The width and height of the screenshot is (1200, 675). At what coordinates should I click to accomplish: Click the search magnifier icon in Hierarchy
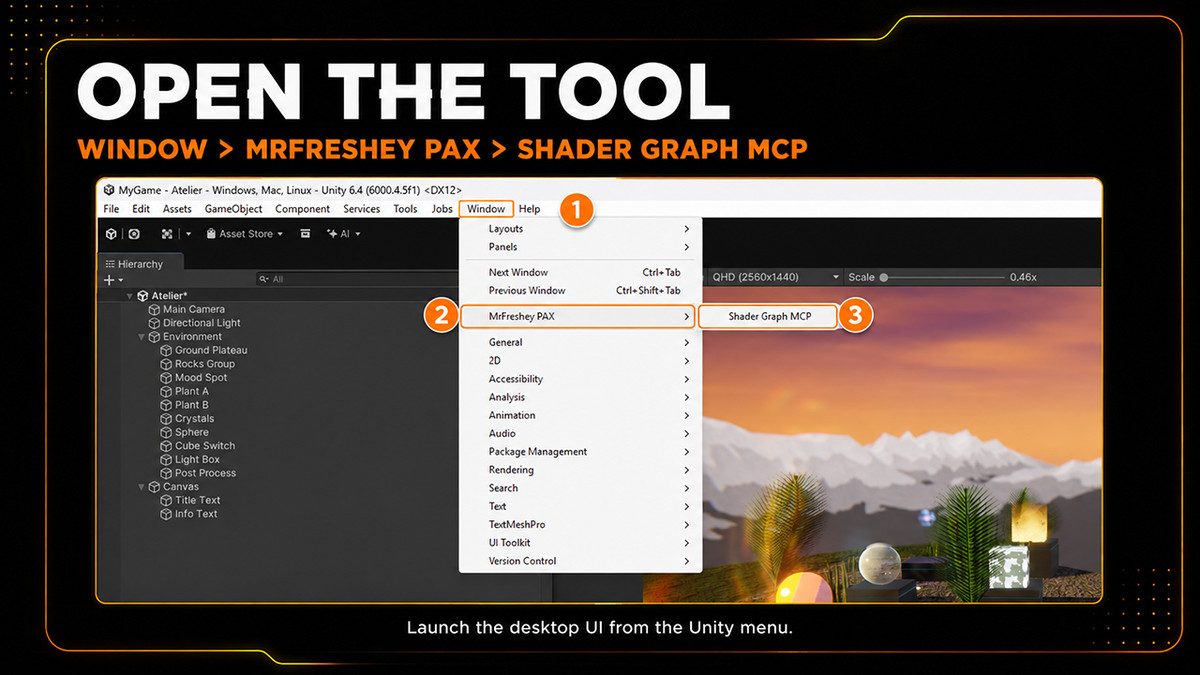263,280
